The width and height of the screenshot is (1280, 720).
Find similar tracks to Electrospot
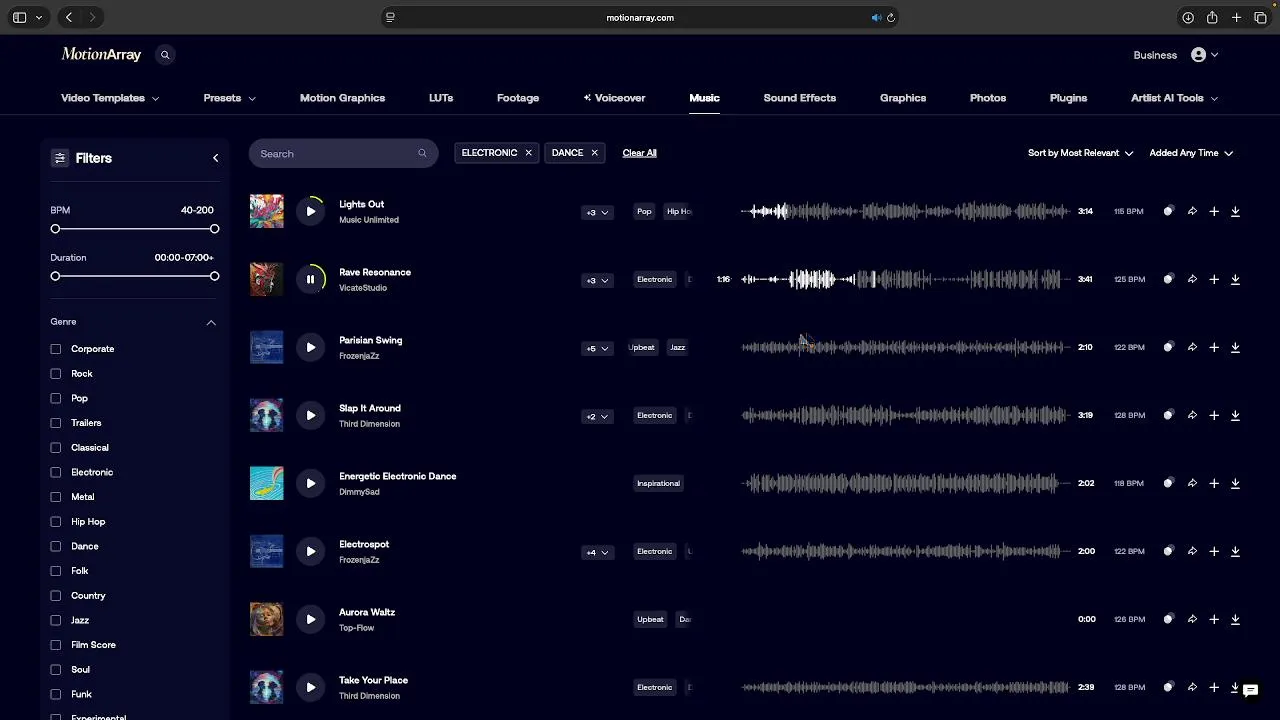pos(1168,551)
